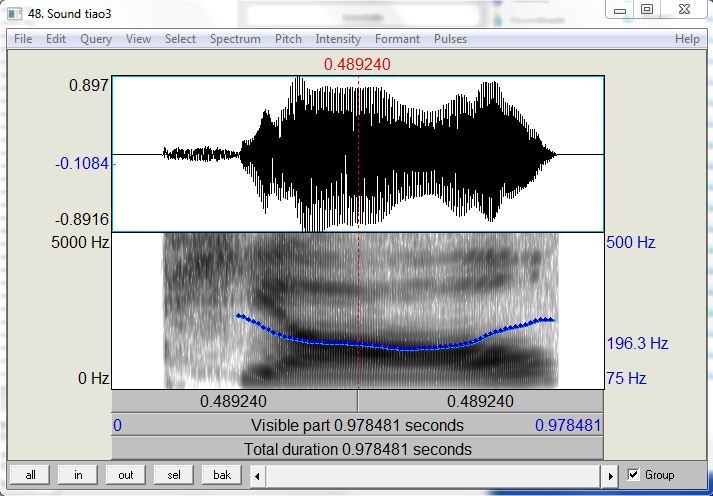Click the 'in' zoom button
713x496 pixels.
click(78, 475)
